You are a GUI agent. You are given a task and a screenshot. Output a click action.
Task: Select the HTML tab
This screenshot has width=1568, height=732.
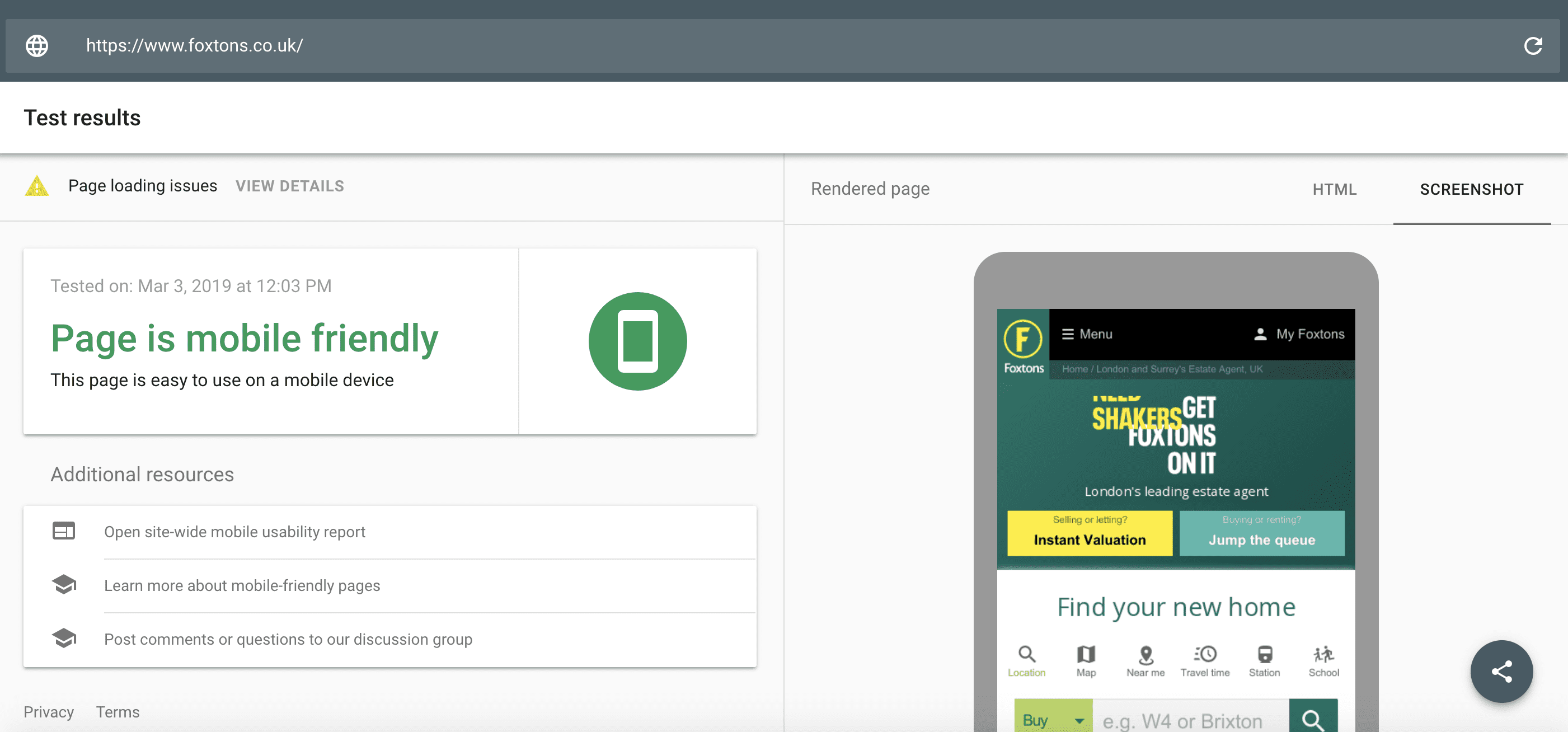1334,188
